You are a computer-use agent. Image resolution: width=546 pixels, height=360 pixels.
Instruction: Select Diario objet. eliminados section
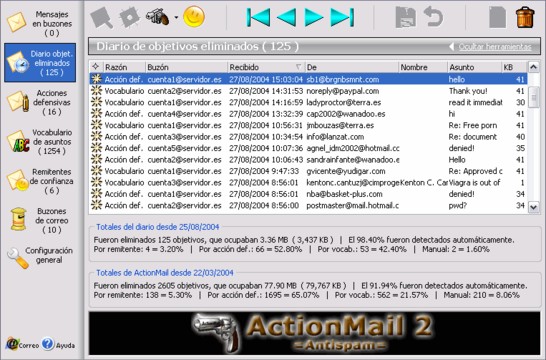[x=40, y=63]
